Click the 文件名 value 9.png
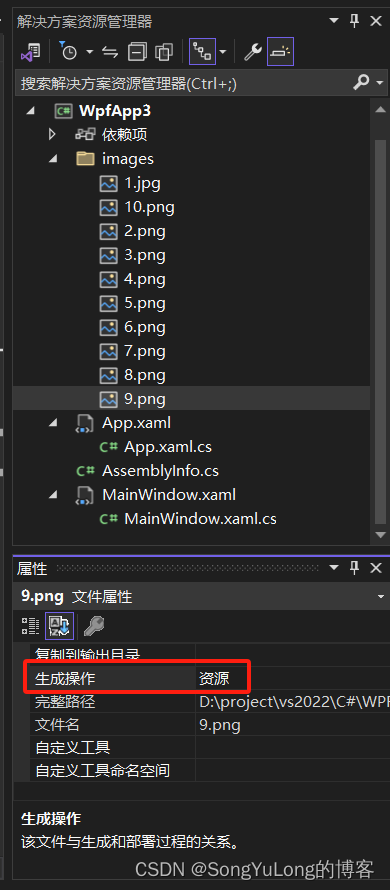390x890 pixels. tap(220, 725)
